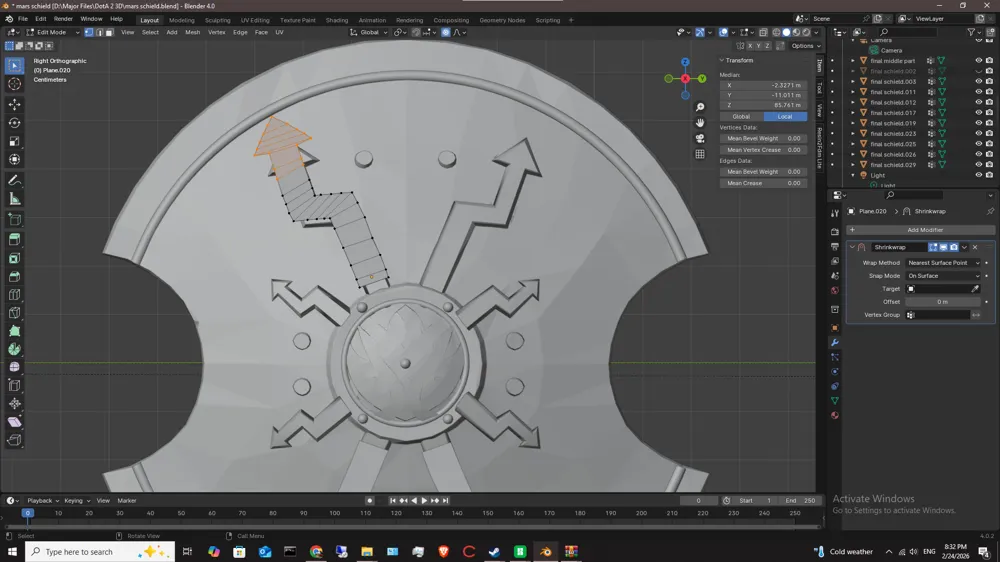Click the Target eyedropper icon

975,289
